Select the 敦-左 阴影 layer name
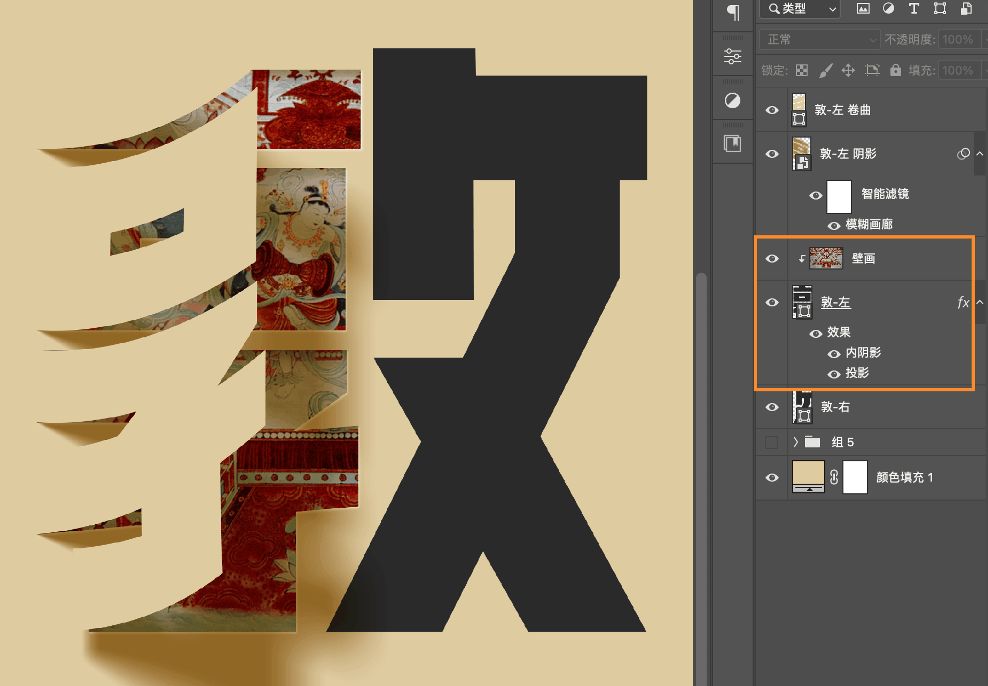This screenshot has width=988, height=686. pos(848,154)
